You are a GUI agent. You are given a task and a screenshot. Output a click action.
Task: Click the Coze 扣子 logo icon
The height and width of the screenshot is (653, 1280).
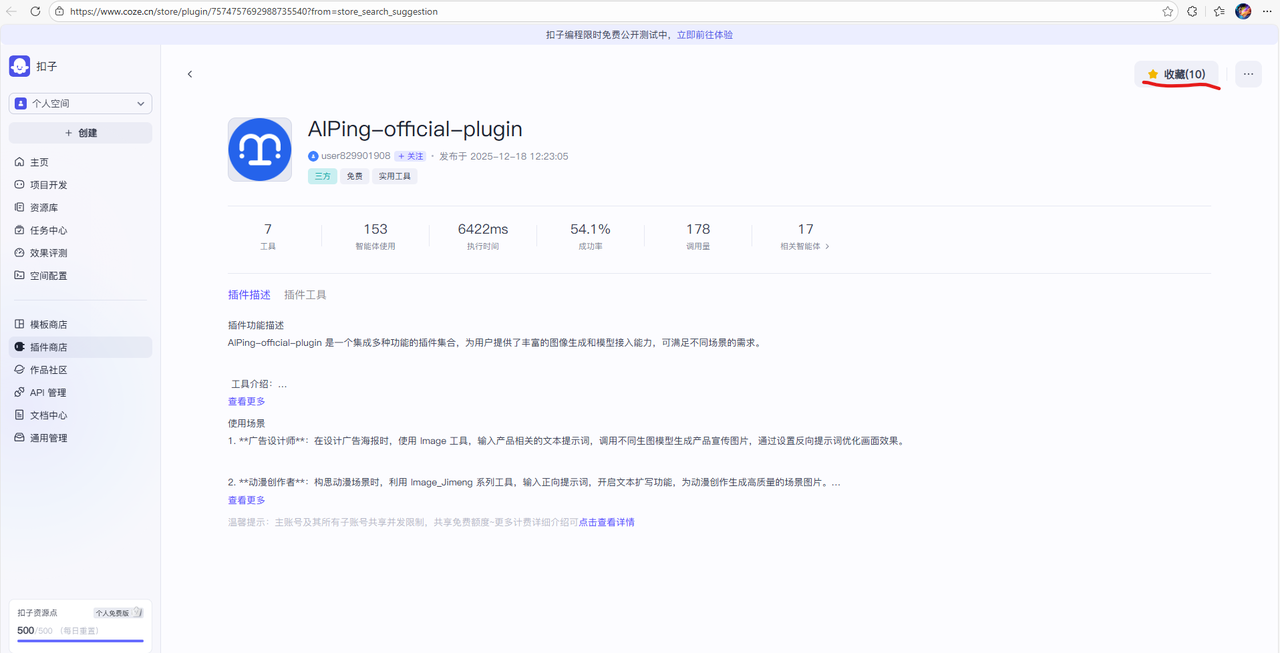click(x=19, y=66)
